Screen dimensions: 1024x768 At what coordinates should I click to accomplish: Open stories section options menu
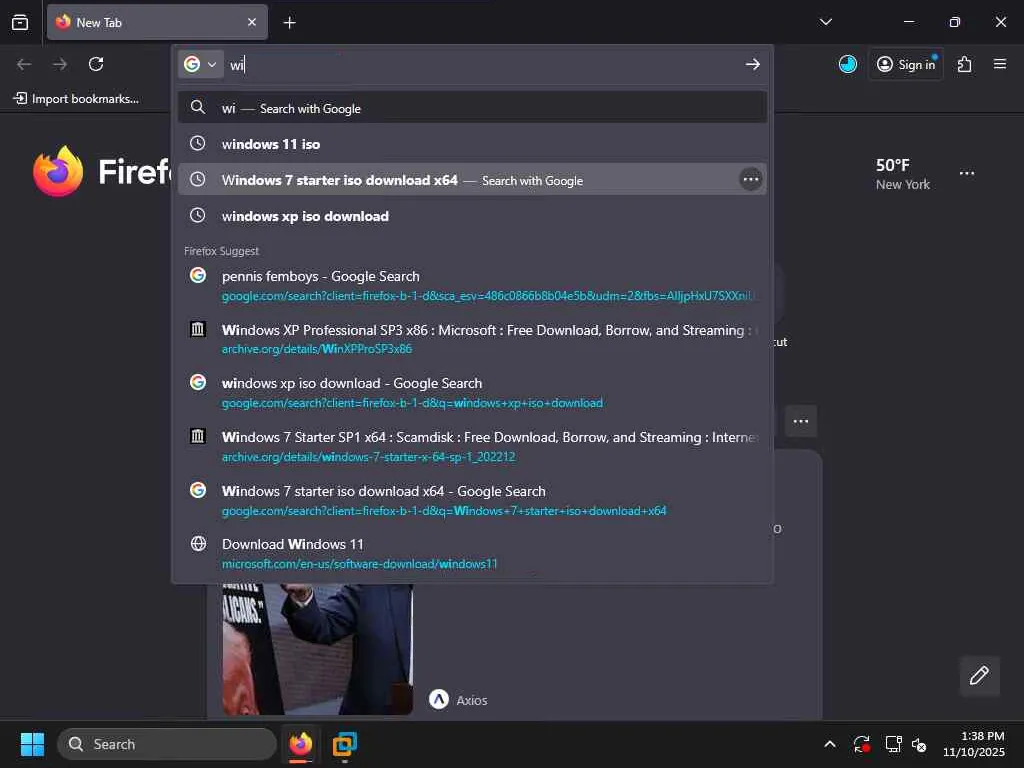tap(801, 421)
